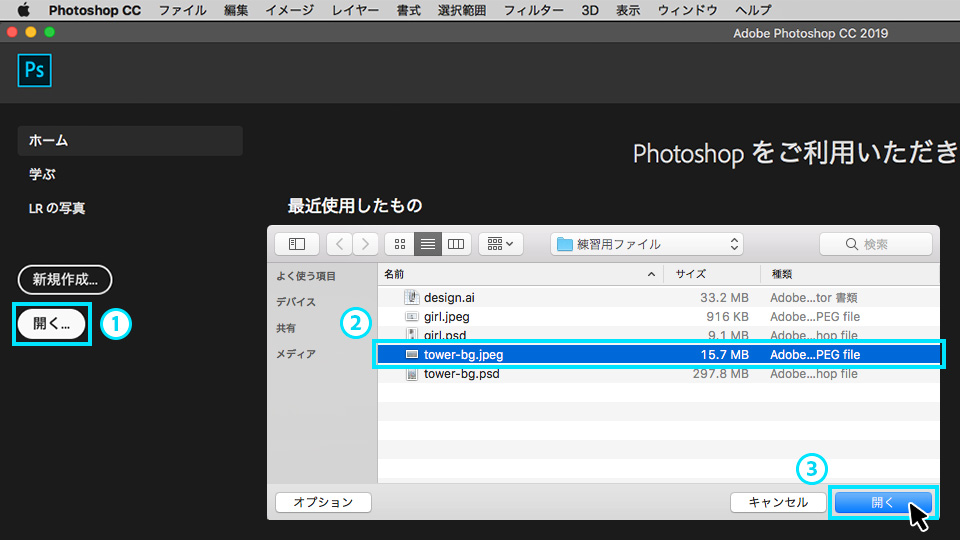This screenshot has height=540, width=960.
Task: Select the girl.jpeg file name
Action: pyautogui.click(x=446, y=317)
